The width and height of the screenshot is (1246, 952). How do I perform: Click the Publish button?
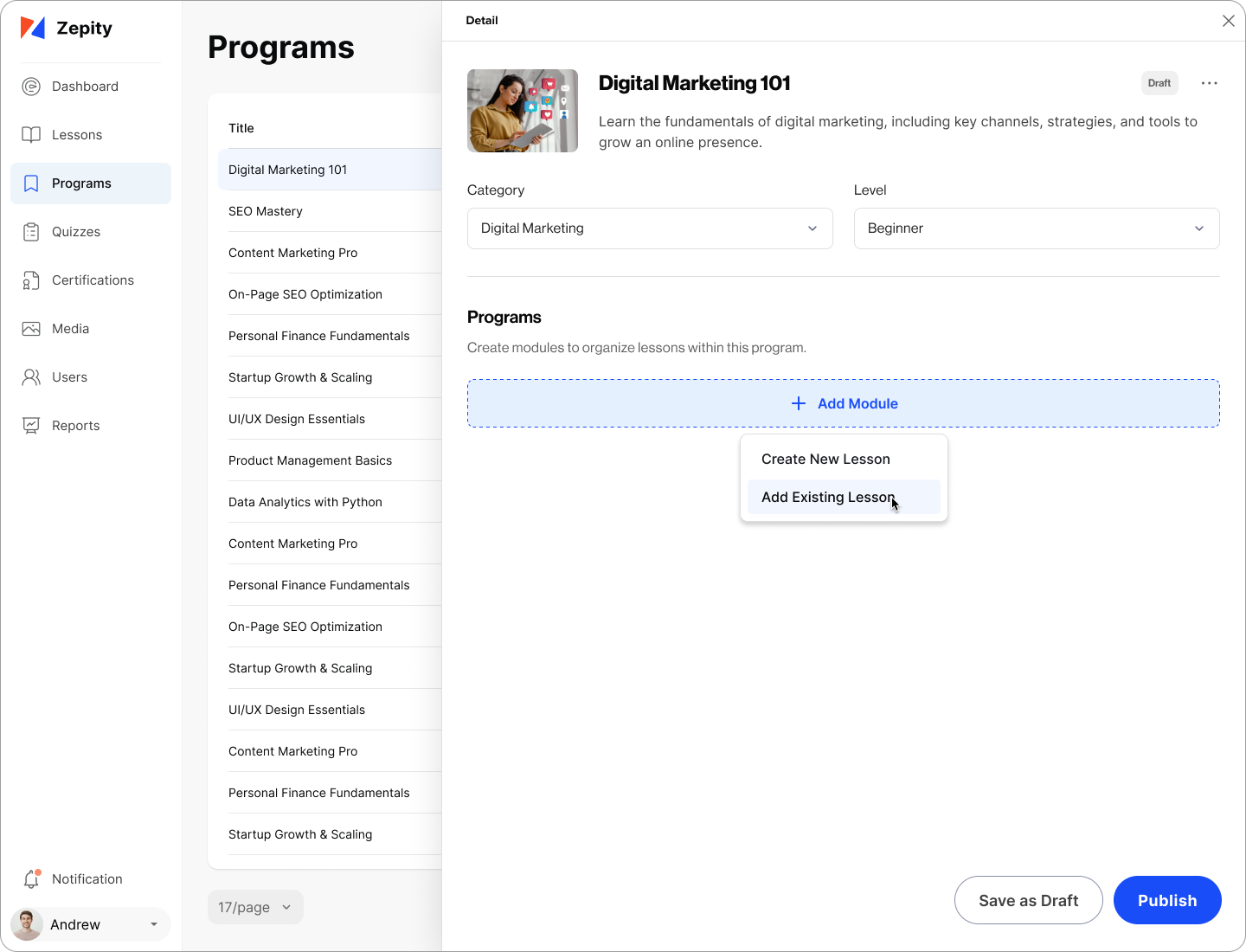point(1166,900)
